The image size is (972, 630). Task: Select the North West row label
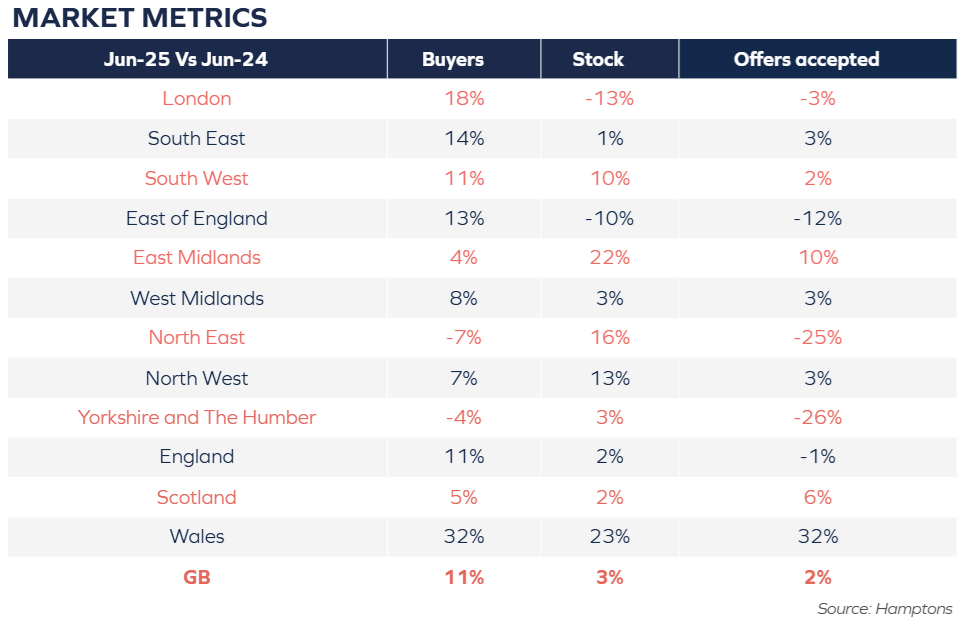(x=197, y=378)
